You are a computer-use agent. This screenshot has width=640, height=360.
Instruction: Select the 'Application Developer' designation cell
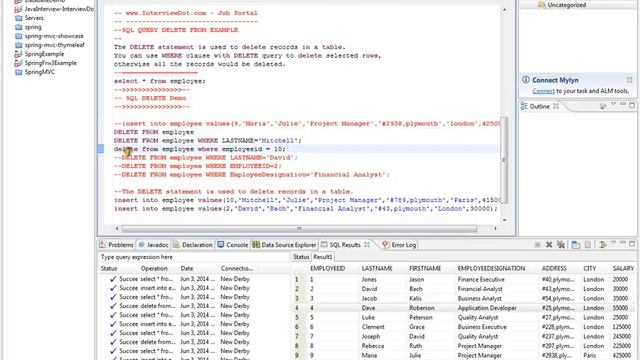[x=487, y=308]
